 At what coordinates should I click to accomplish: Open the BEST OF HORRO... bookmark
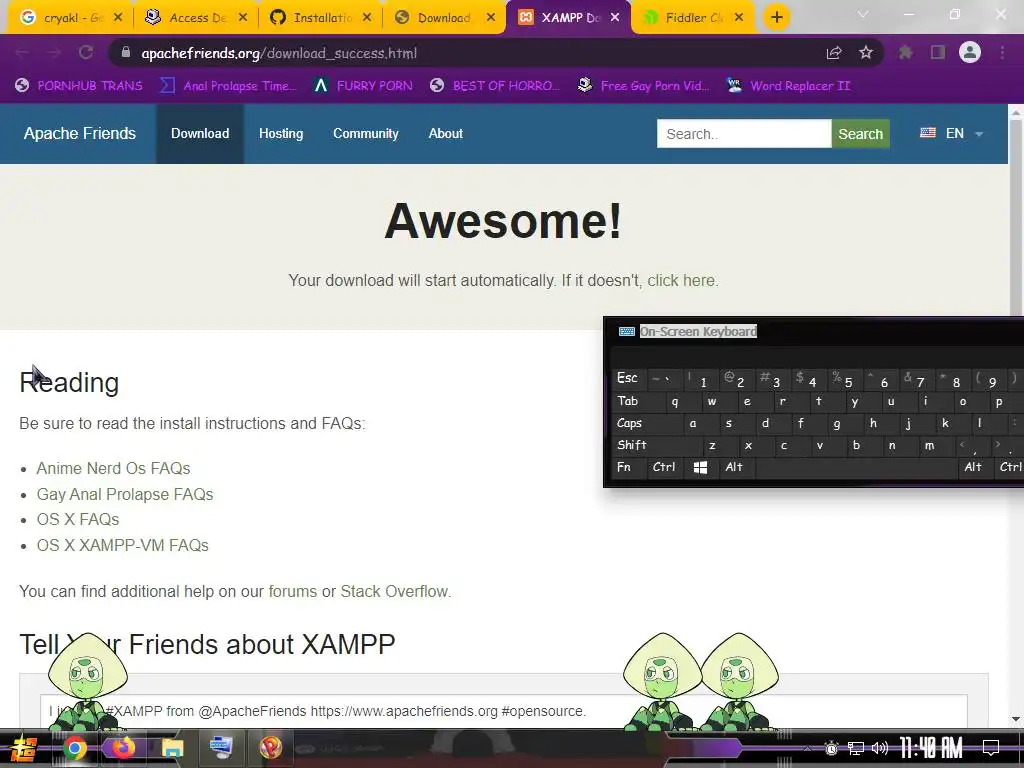tap(495, 86)
